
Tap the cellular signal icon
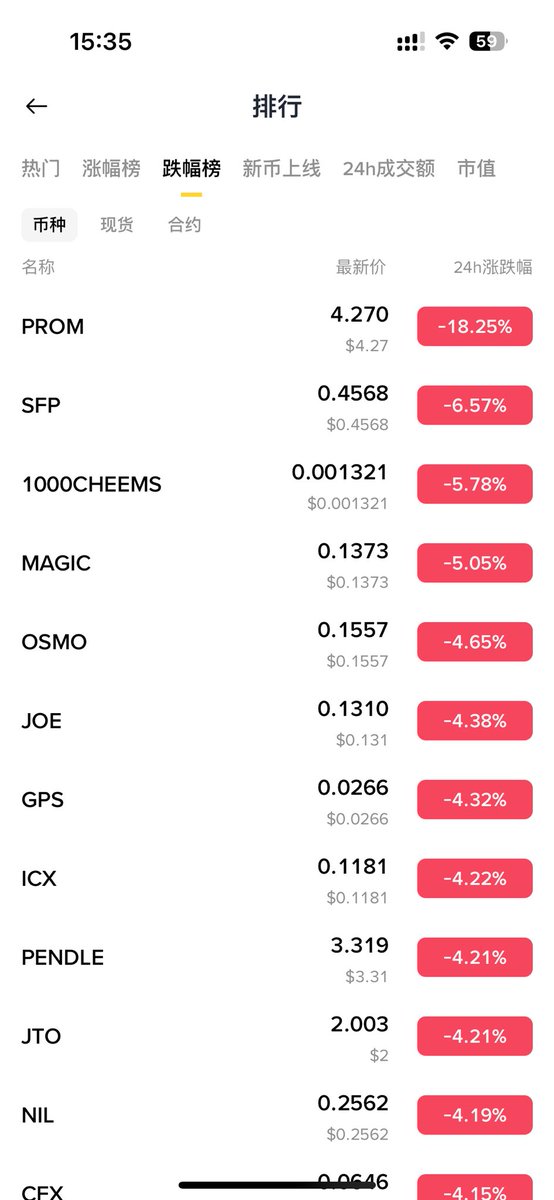coord(409,42)
